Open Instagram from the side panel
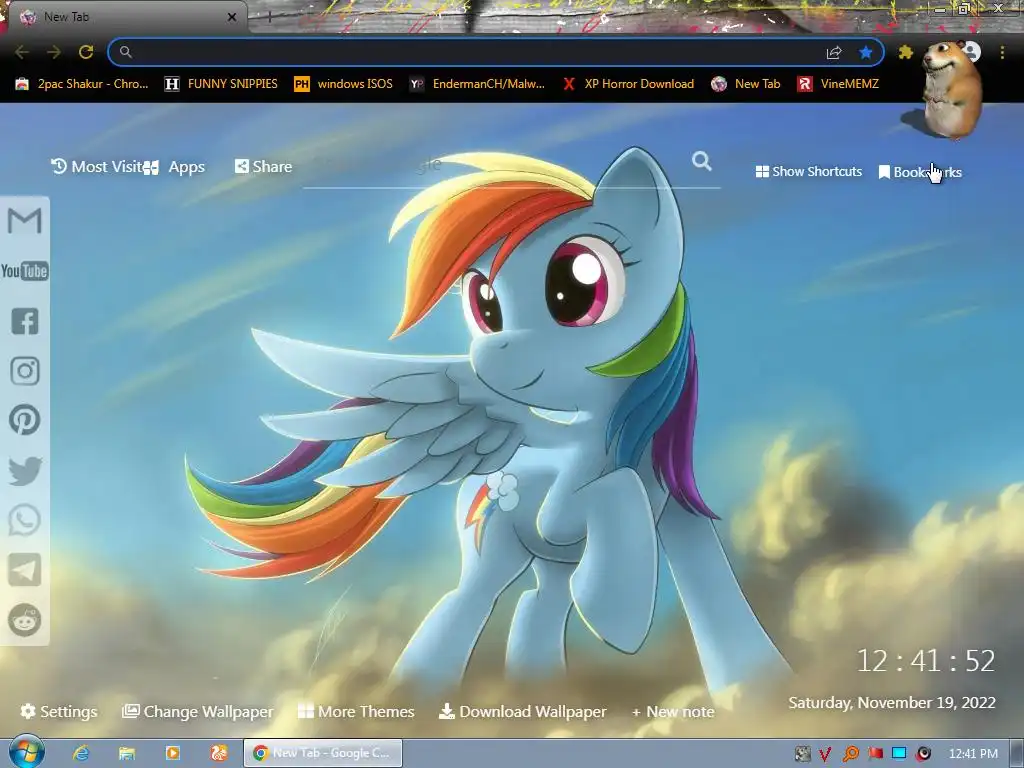 pyautogui.click(x=25, y=371)
